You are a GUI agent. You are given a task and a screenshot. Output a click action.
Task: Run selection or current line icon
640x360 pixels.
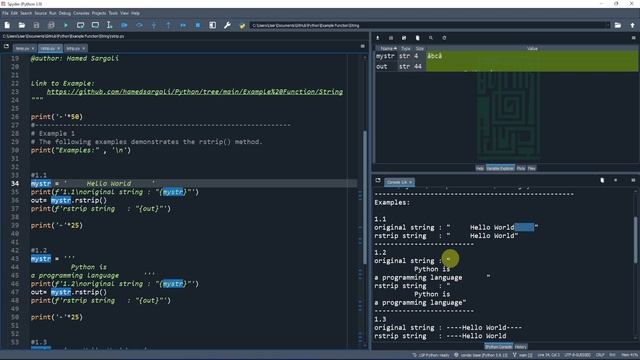[x=109, y=25]
